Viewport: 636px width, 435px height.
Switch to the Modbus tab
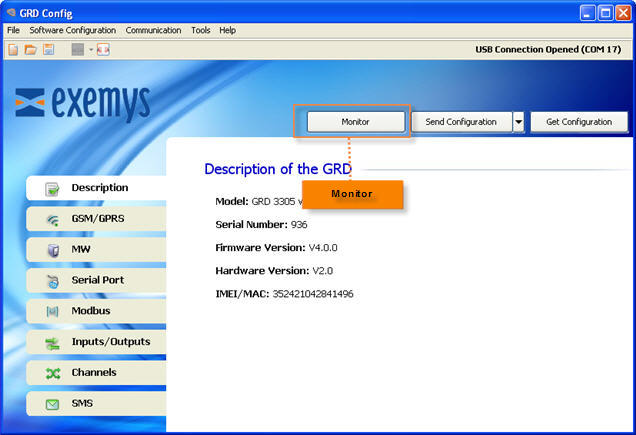click(x=97, y=311)
